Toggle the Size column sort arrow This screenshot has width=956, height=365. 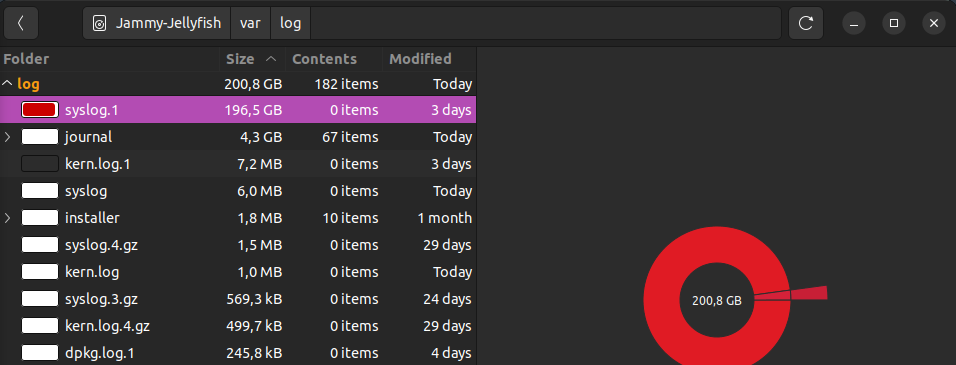coord(271,59)
